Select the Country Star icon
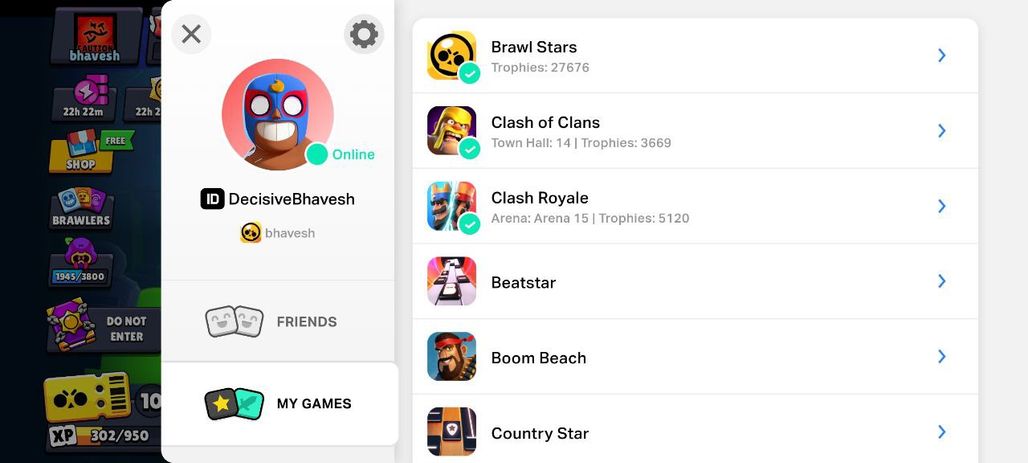This screenshot has height=463, width=1028. tap(452, 432)
